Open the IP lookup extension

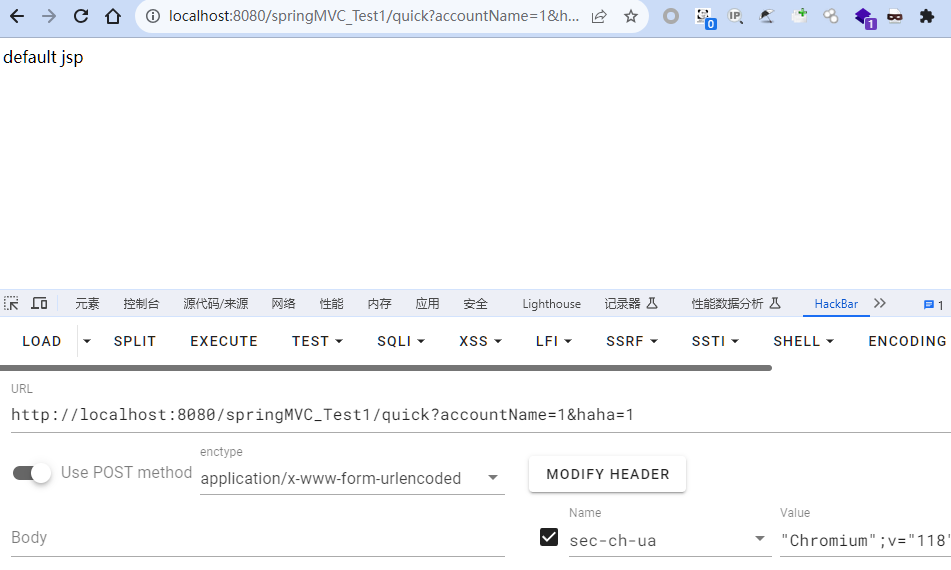736,16
